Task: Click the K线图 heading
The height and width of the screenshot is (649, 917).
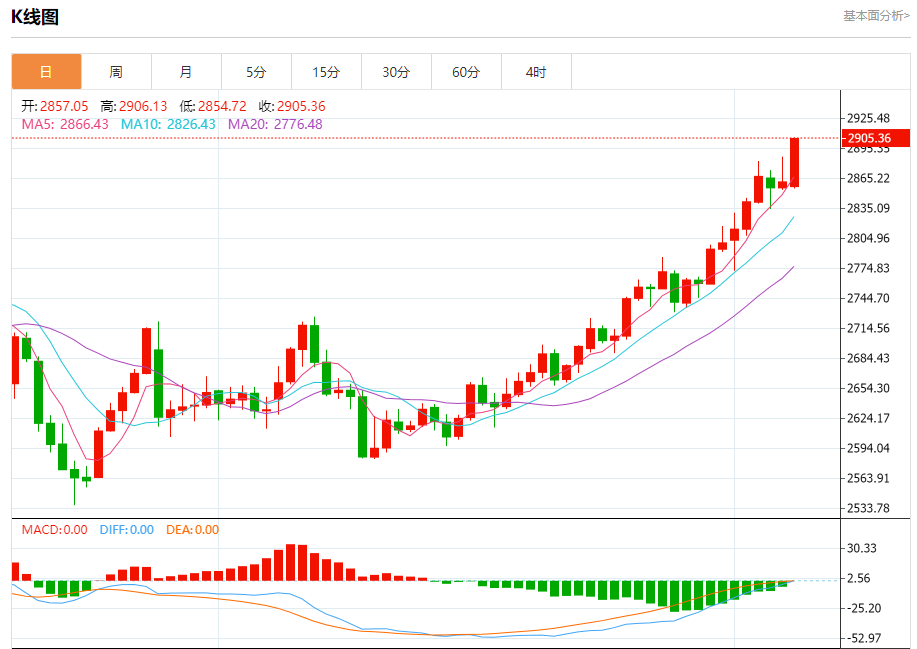Action: (x=35, y=17)
